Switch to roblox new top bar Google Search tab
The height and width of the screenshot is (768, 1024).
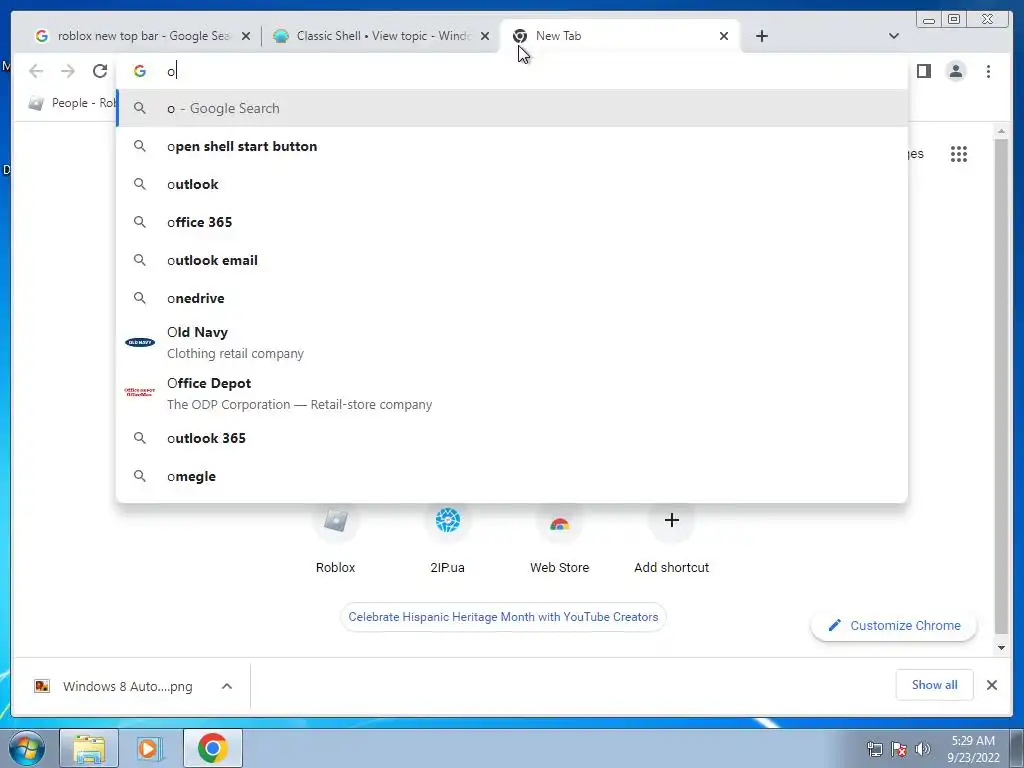(x=143, y=36)
